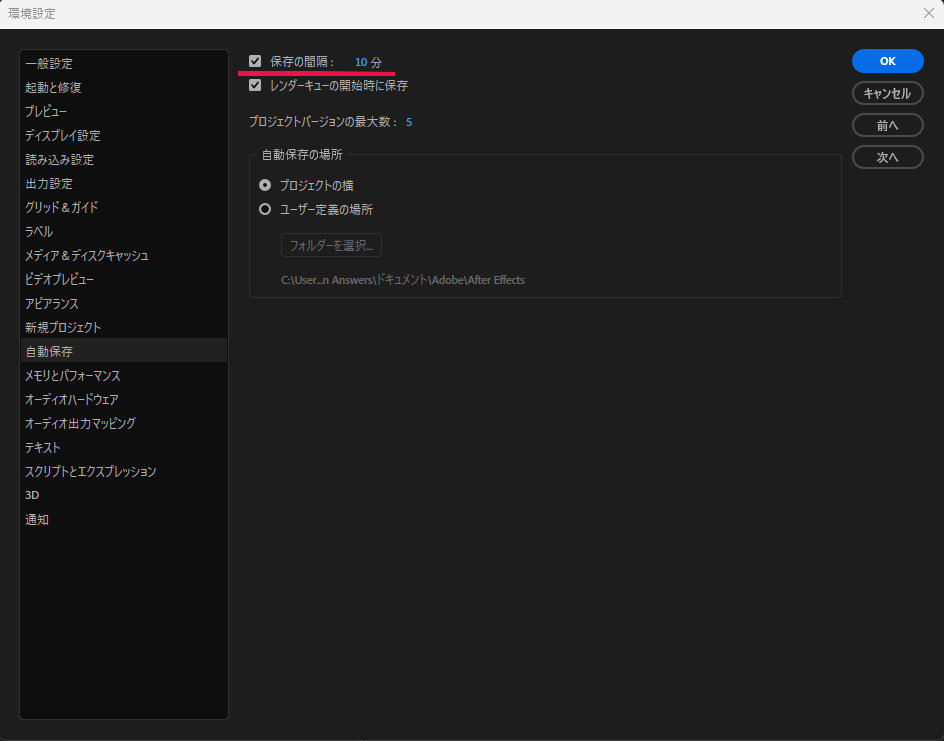Open the 一般設定 category

pos(49,64)
